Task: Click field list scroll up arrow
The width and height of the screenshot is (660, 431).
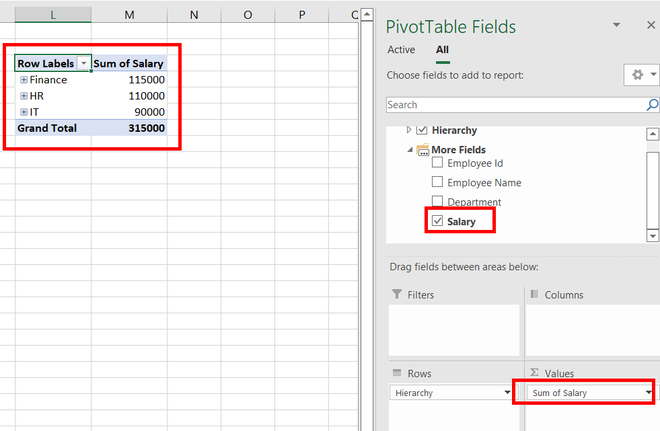Action: pyautogui.click(x=652, y=134)
